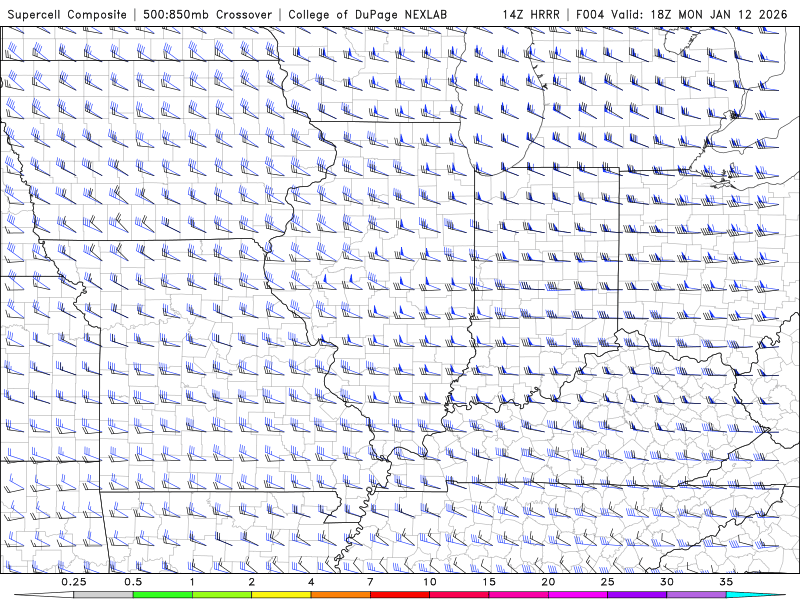Select the magenta segment between 15 and 20
Viewport: 800px width, 600px height.
point(518,595)
